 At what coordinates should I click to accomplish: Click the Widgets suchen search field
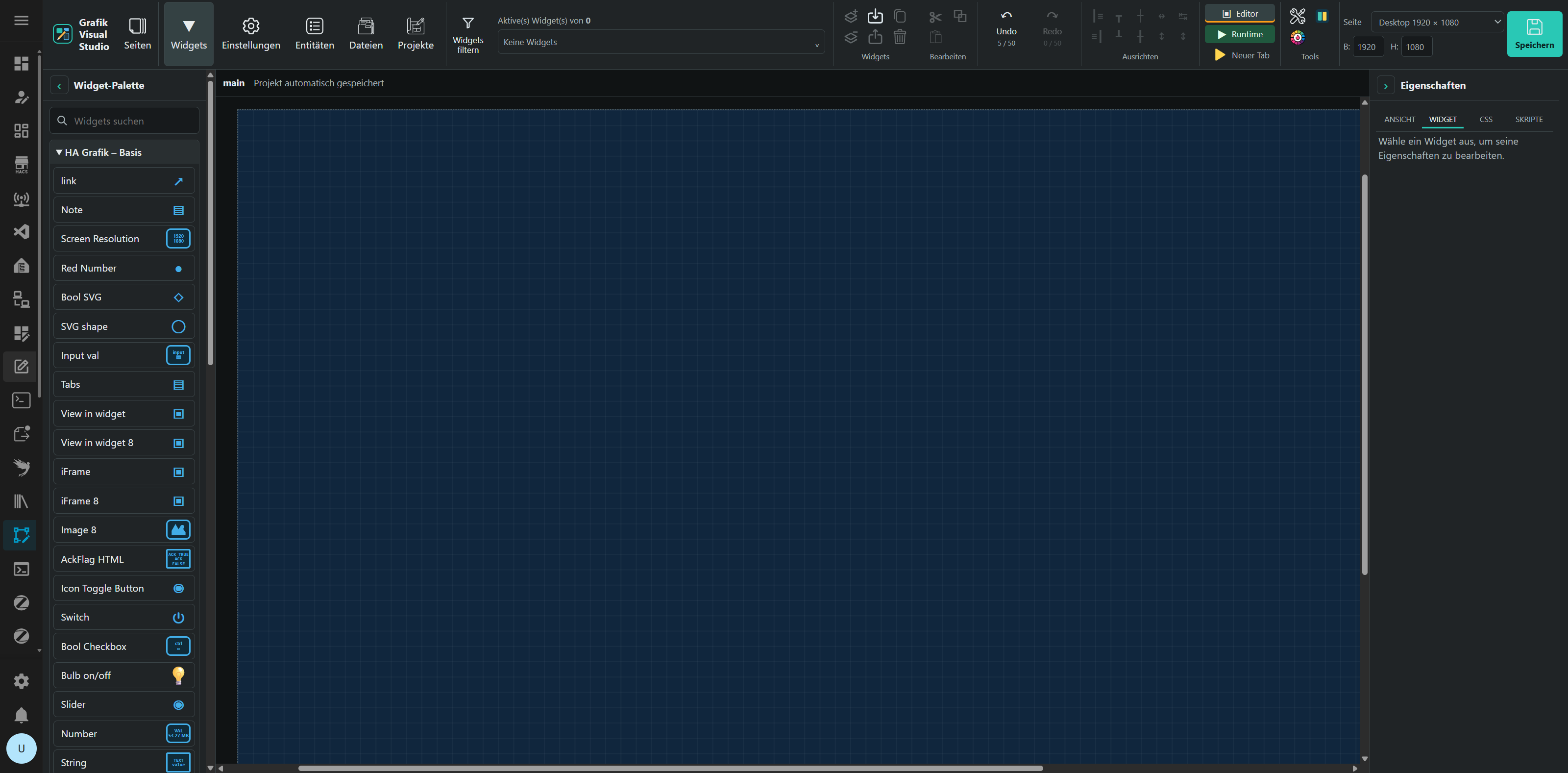click(124, 121)
